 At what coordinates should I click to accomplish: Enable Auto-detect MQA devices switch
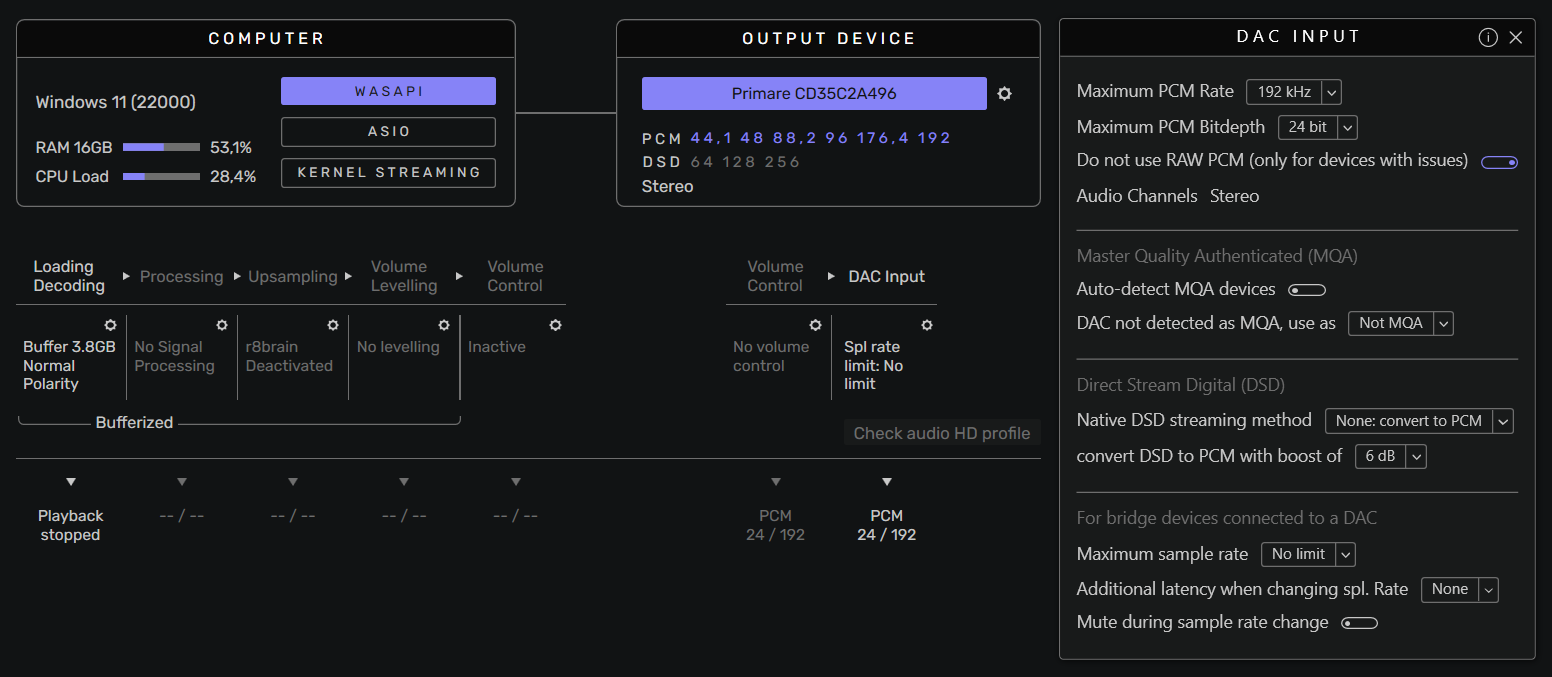click(1307, 290)
